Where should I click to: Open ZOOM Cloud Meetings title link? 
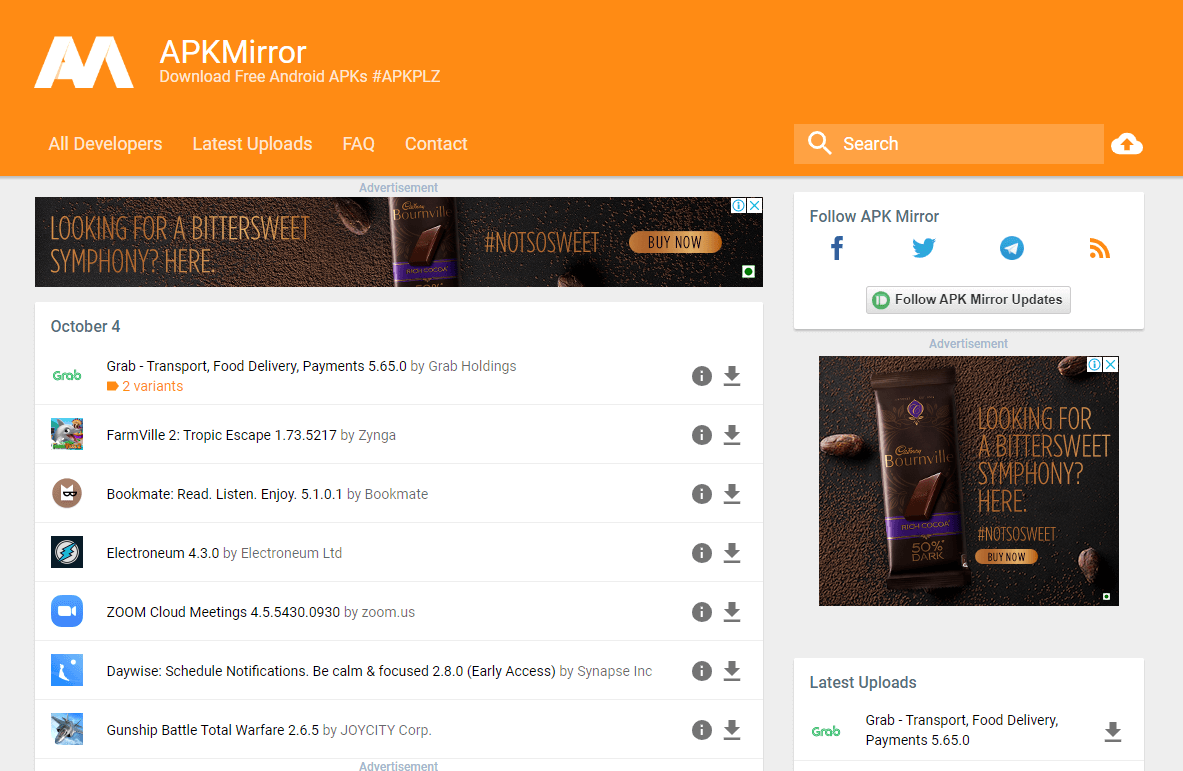(223, 612)
